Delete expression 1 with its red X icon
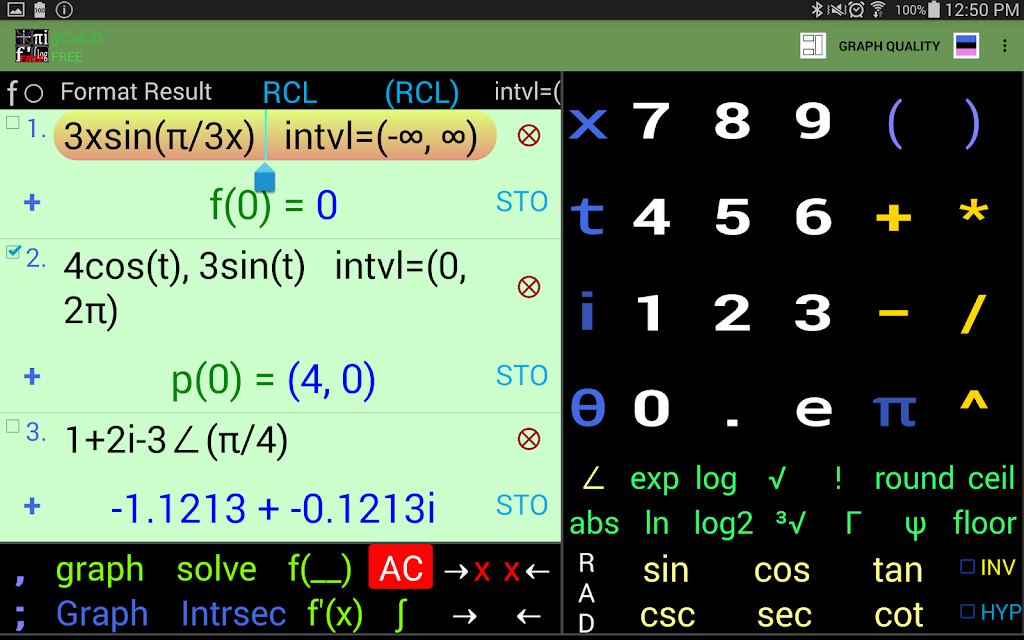The image size is (1024, 640). click(528, 136)
